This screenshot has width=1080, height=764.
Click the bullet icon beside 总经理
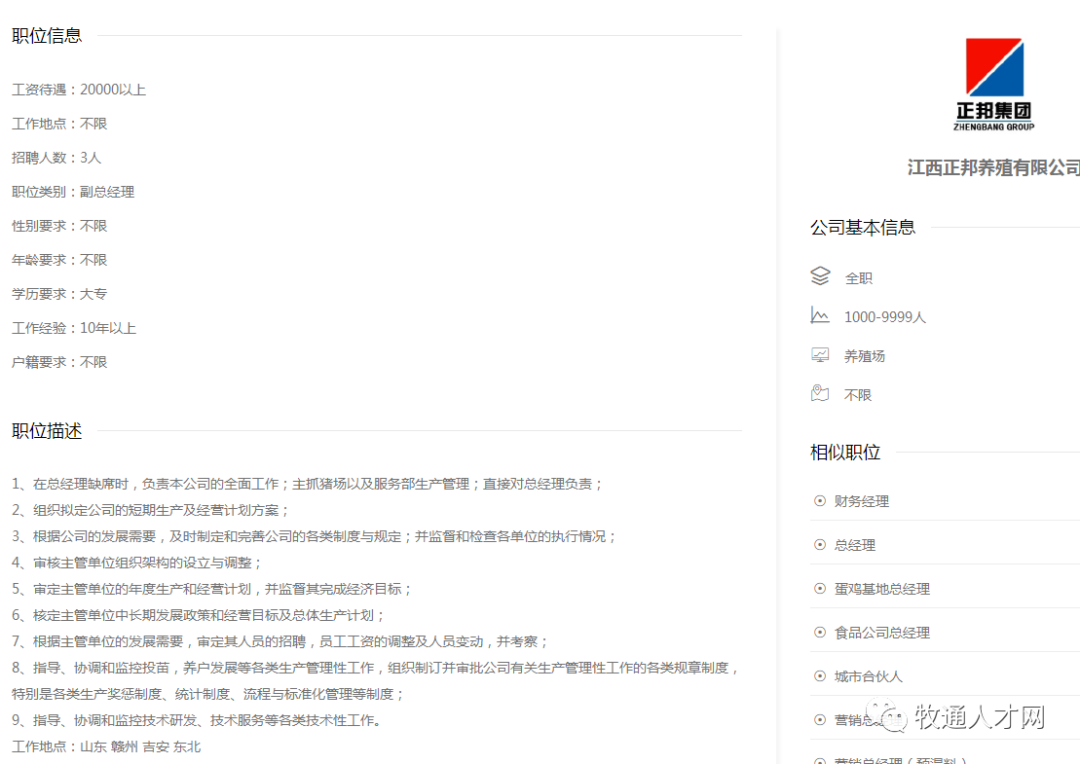click(818, 545)
